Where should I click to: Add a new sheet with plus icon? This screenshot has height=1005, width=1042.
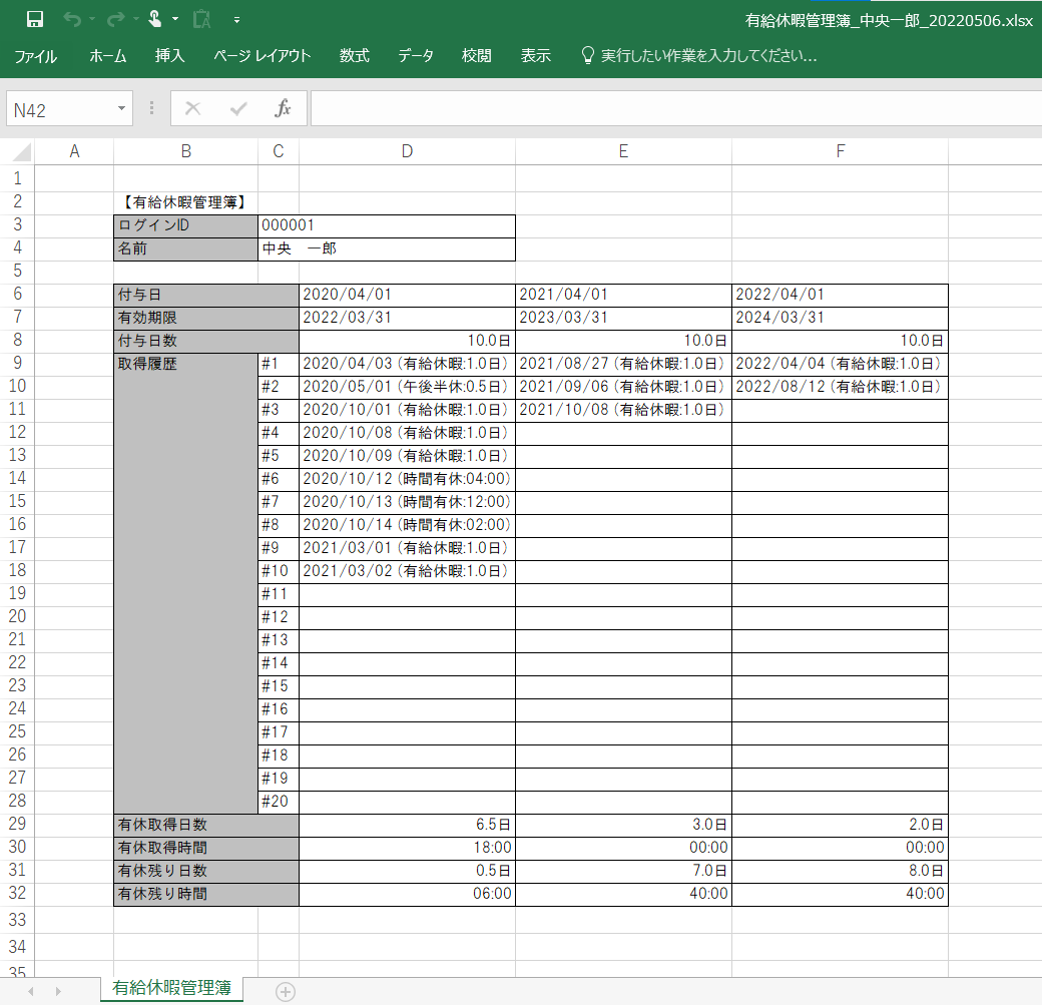tap(285, 991)
